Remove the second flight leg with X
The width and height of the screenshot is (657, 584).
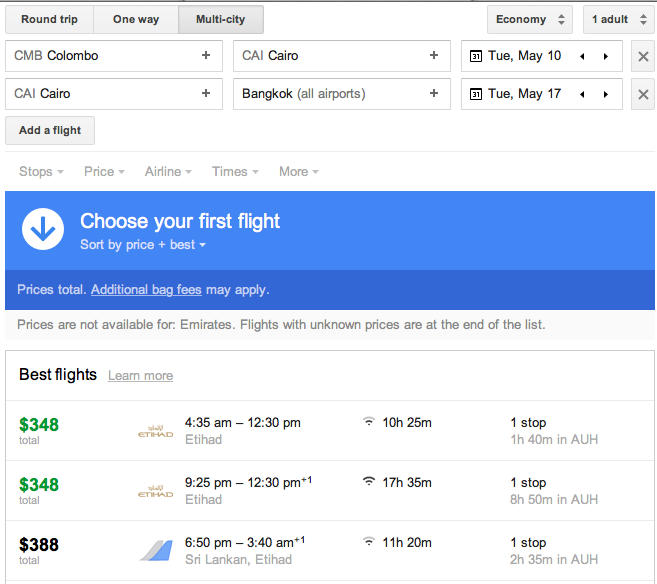pyautogui.click(x=643, y=94)
